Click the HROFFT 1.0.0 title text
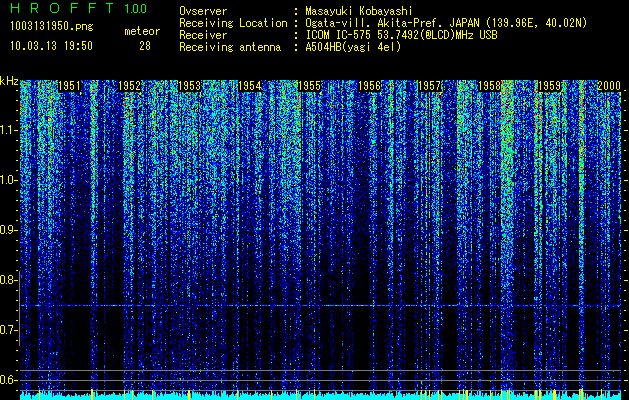This screenshot has width=629, height=400. click(x=78, y=8)
